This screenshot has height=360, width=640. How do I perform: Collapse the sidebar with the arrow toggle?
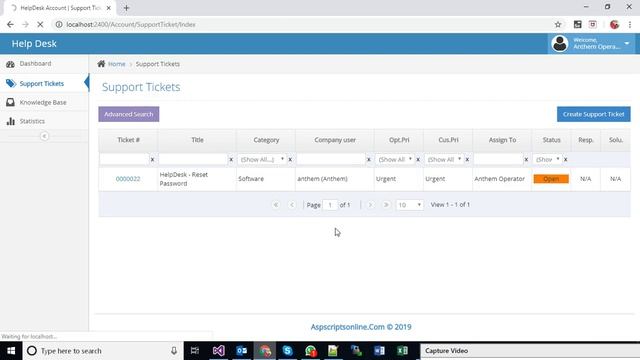coord(44,136)
